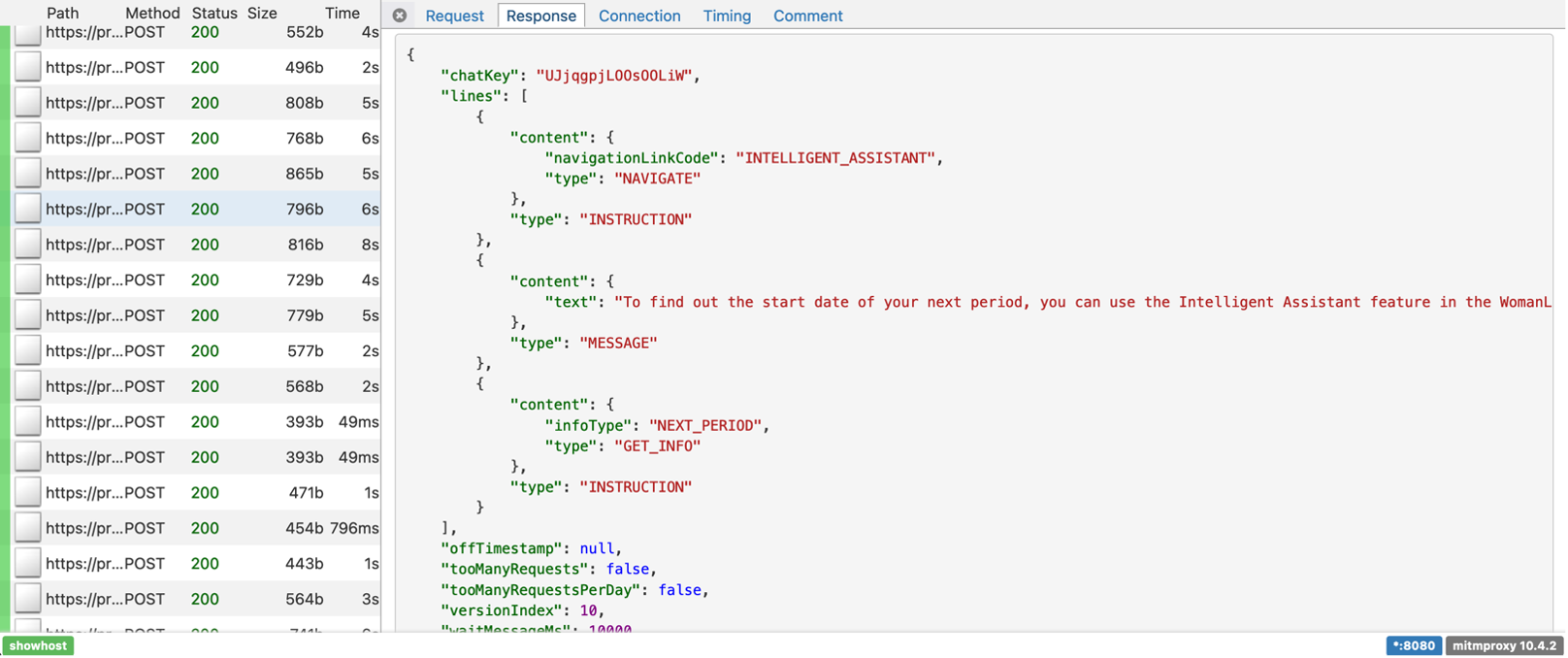Click the icon of the 496b flow

(28, 67)
